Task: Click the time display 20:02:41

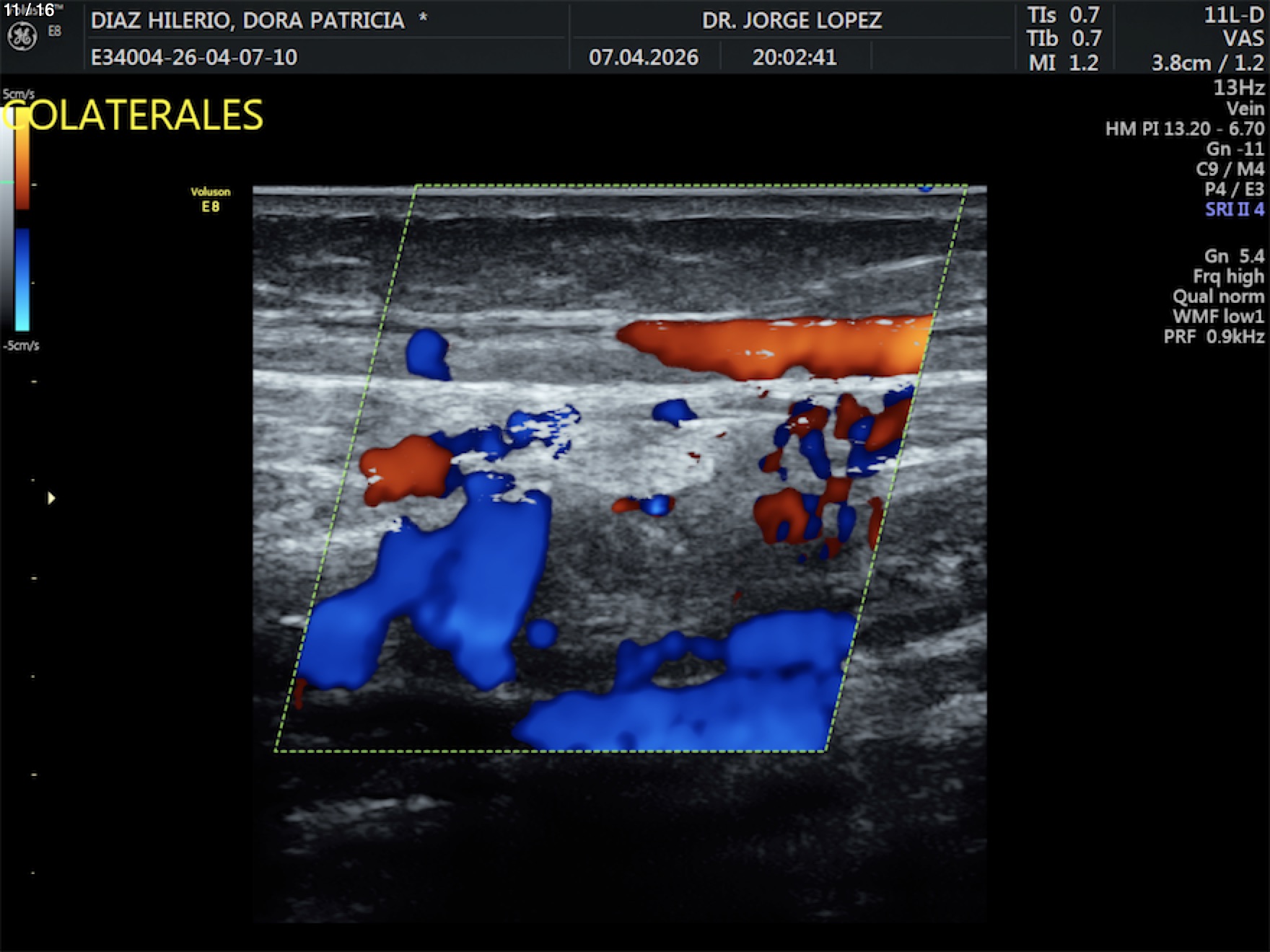Action: (x=794, y=57)
